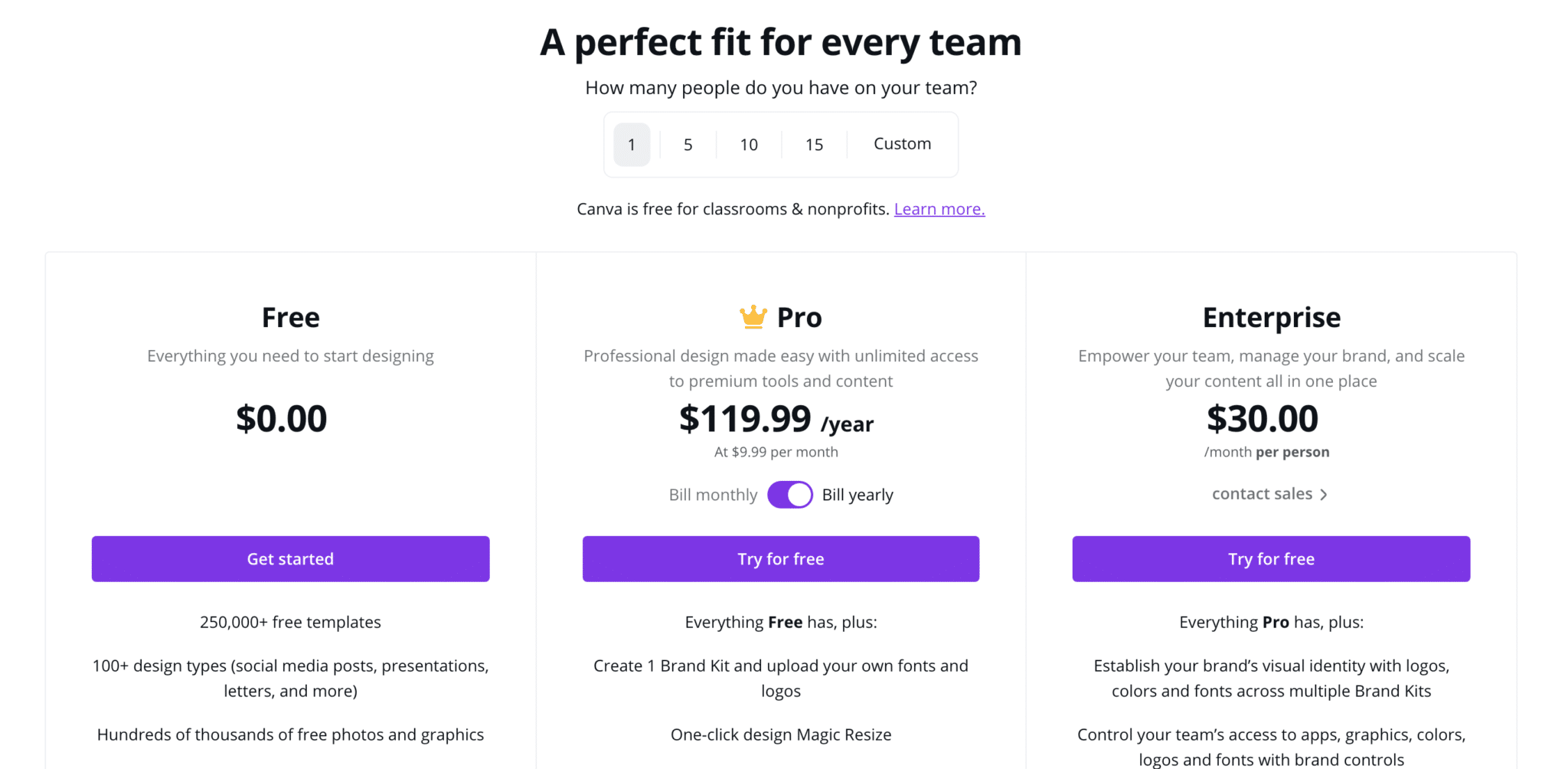Click Try for free on Pro plan
Screen dimensions: 1568x769
781,559
